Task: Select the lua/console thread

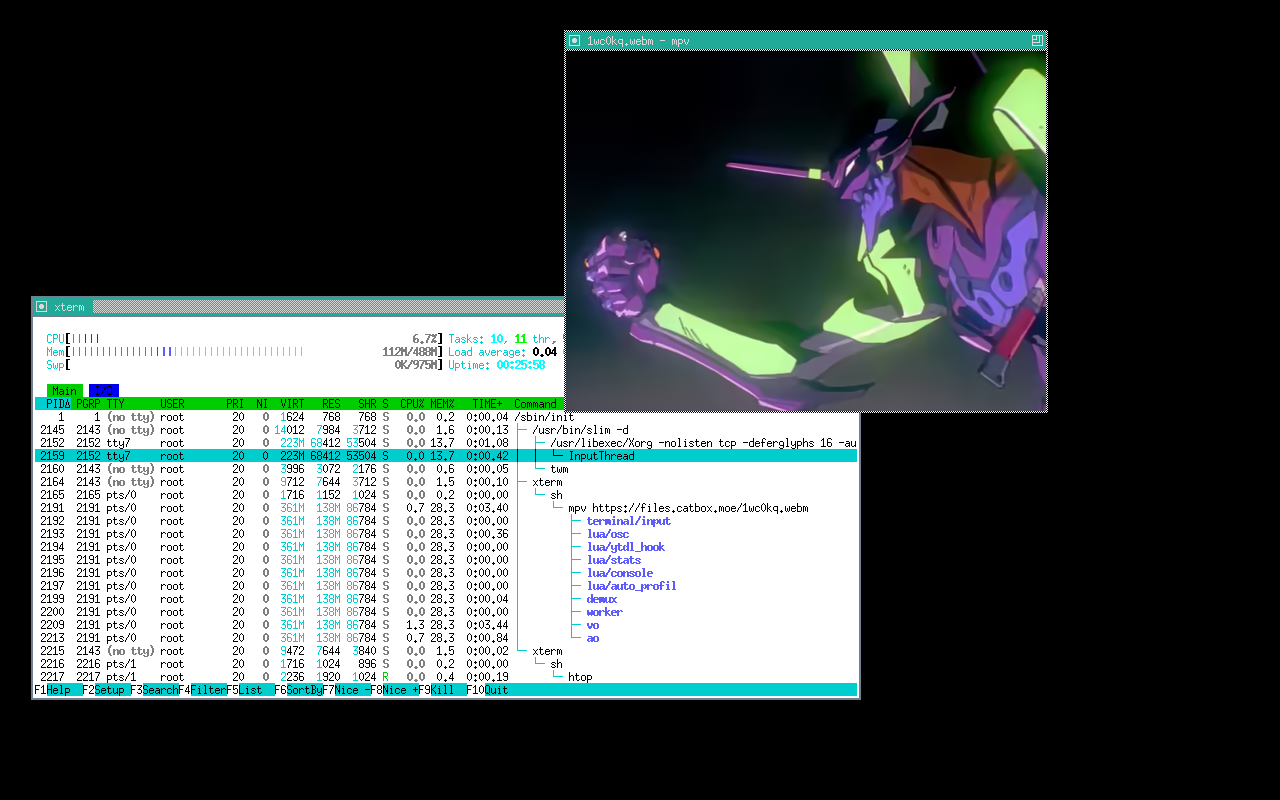Action: point(447,573)
